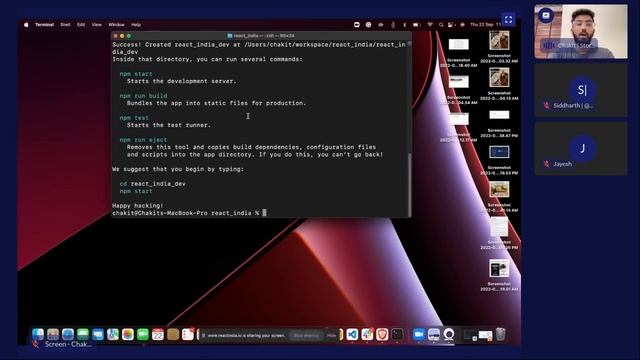This screenshot has width=640, height=360.
Task: Open Reminders from the Dock
Action: click(188, 334)
